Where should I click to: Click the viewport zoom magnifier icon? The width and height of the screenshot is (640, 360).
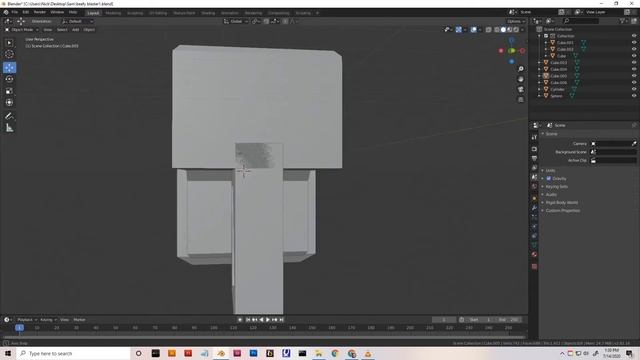(x=521, y=69)
